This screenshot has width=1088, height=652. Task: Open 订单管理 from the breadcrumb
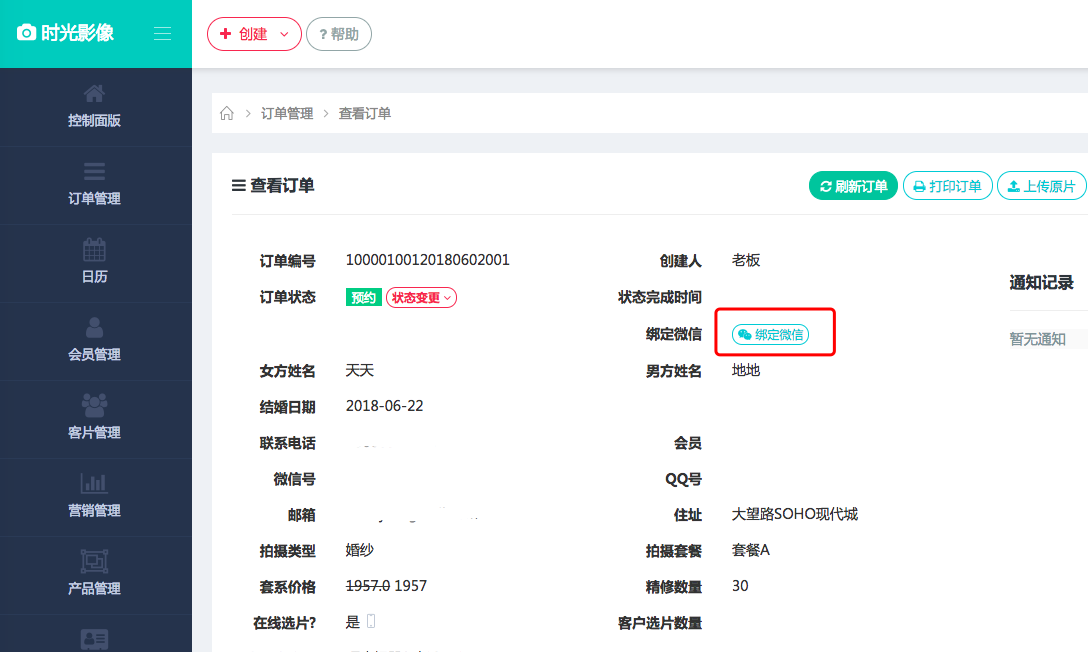[286, 113]
